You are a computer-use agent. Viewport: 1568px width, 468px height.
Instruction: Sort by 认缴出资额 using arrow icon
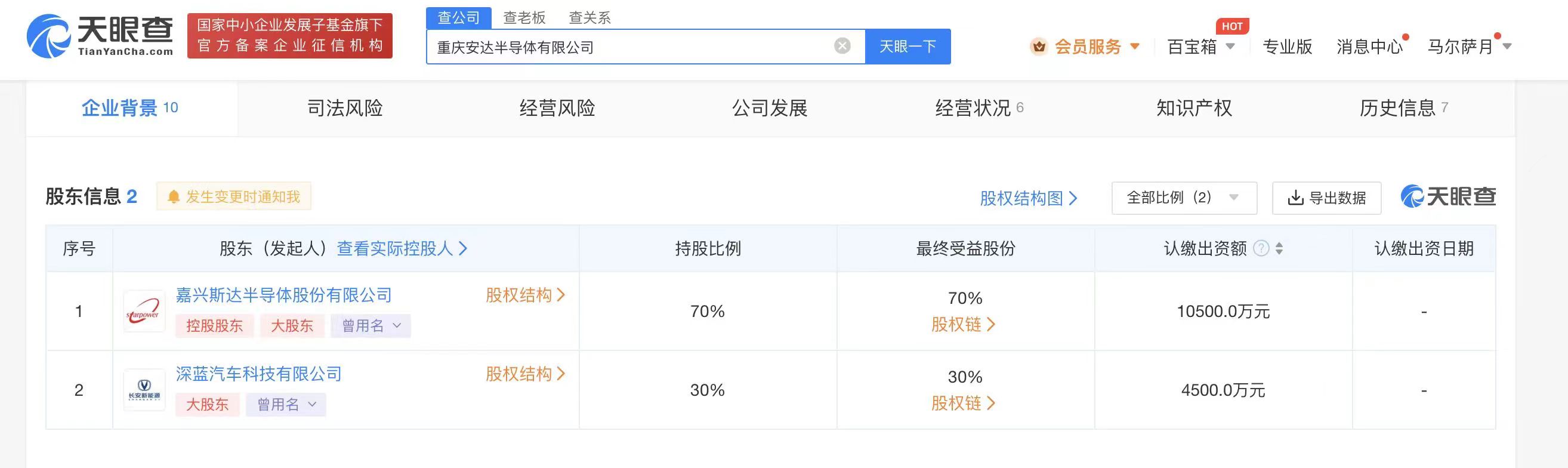point(1279,248)
